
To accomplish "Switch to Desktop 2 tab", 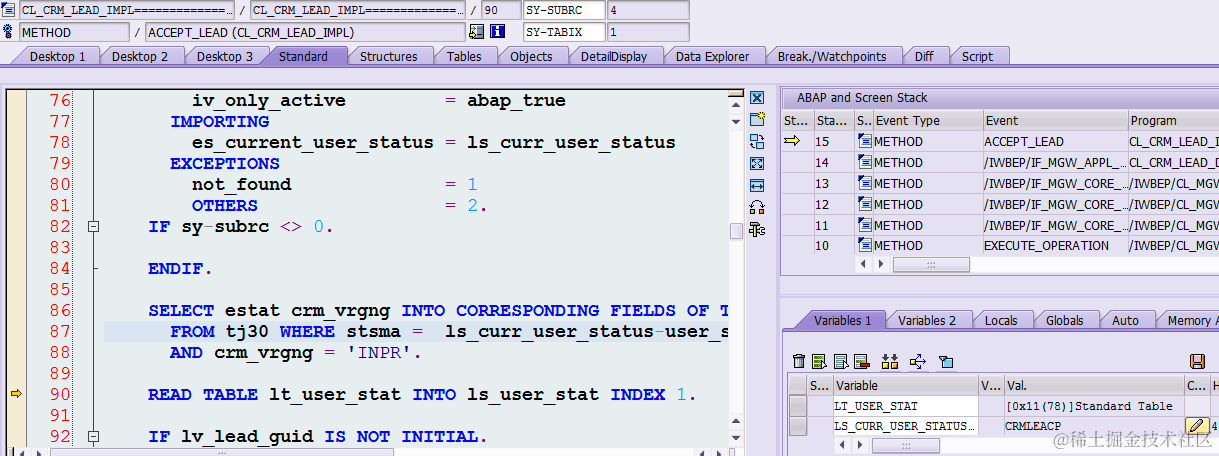I will coord(139,56).
